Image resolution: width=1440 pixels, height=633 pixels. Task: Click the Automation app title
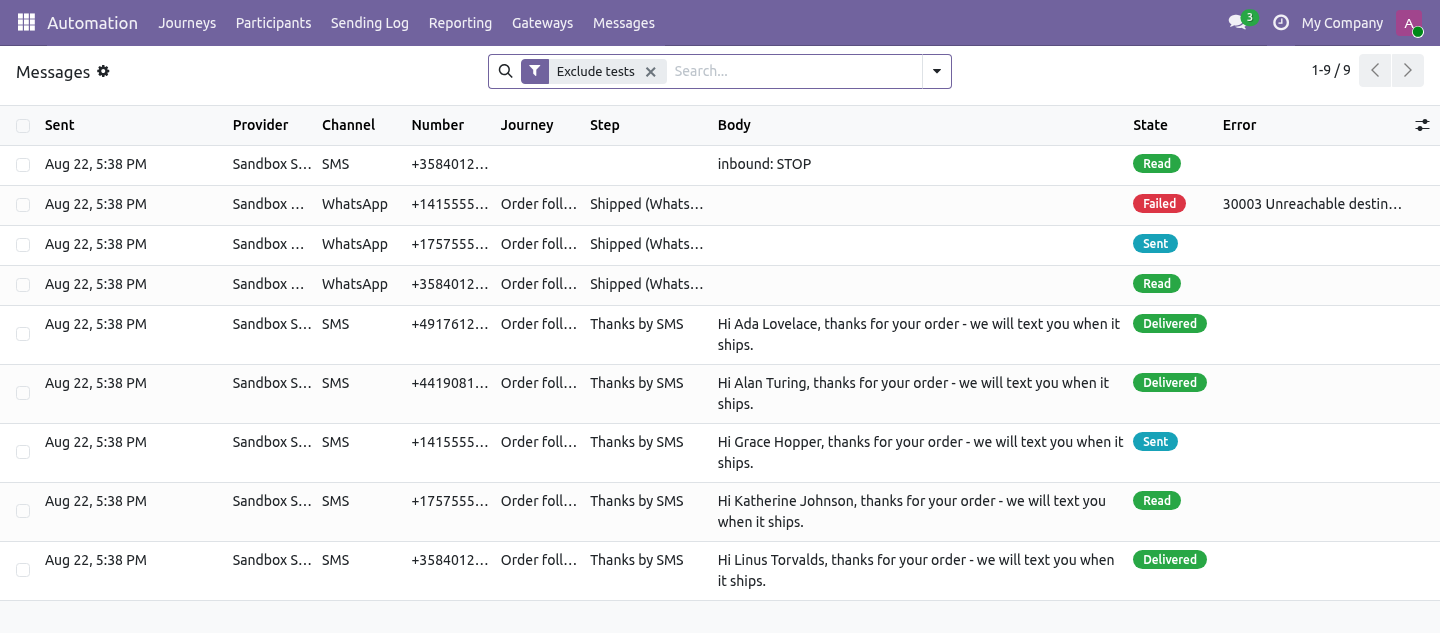[x=92, y=23]
